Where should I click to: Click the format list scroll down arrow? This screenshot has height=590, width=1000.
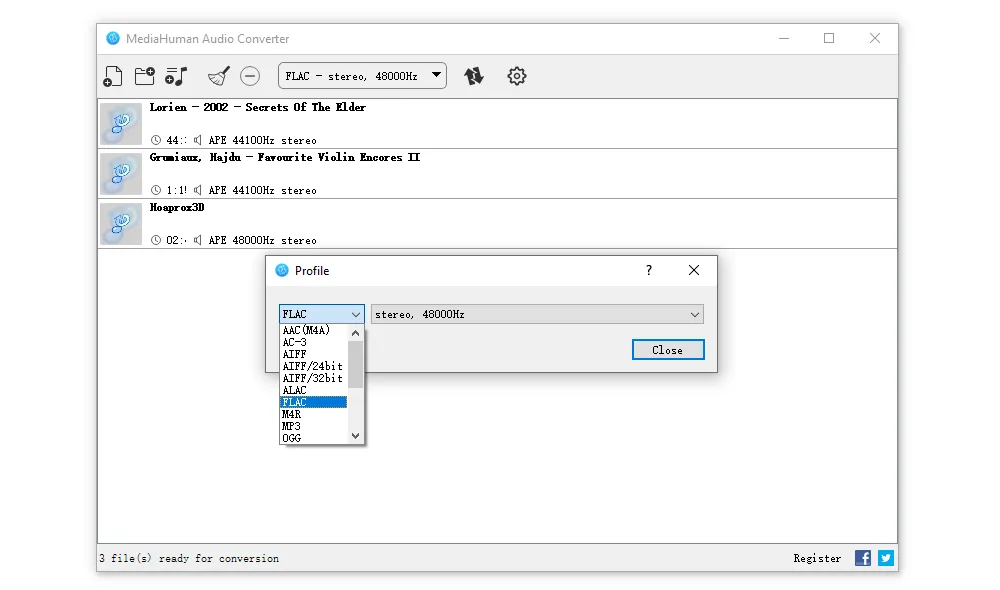[x=355, y=436]
